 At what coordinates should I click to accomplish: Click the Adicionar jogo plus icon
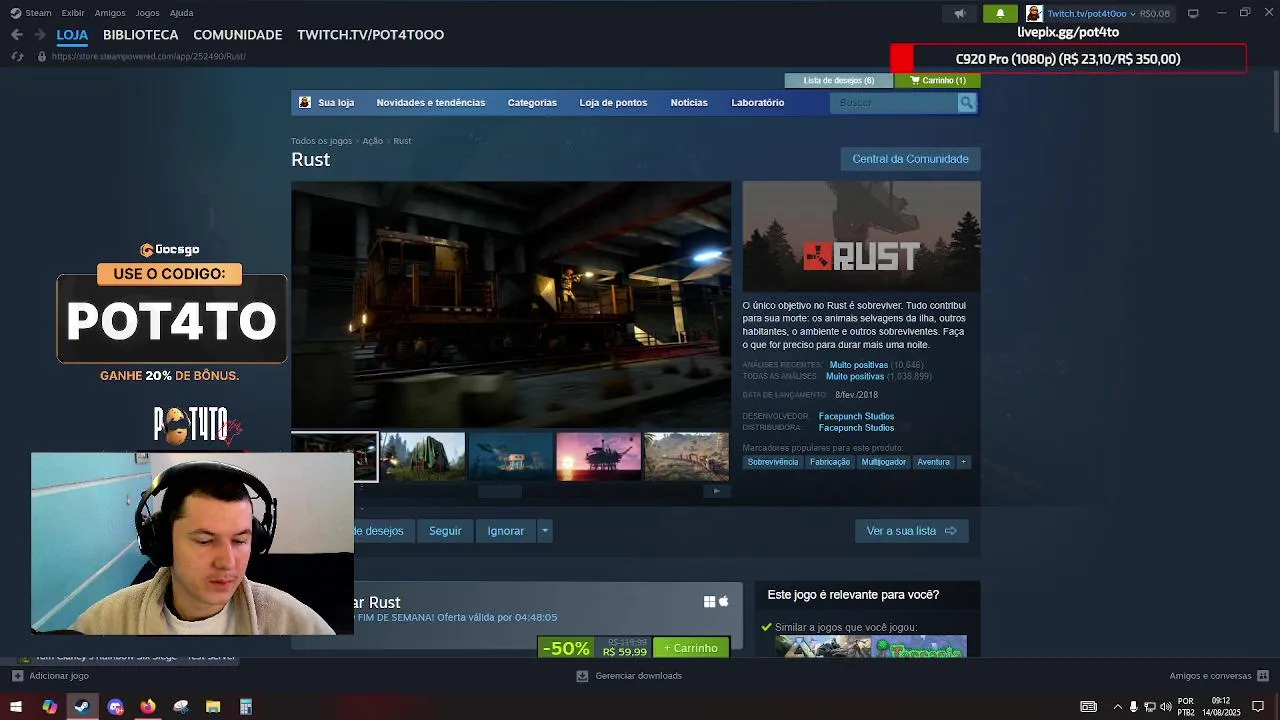click(16, 676)
